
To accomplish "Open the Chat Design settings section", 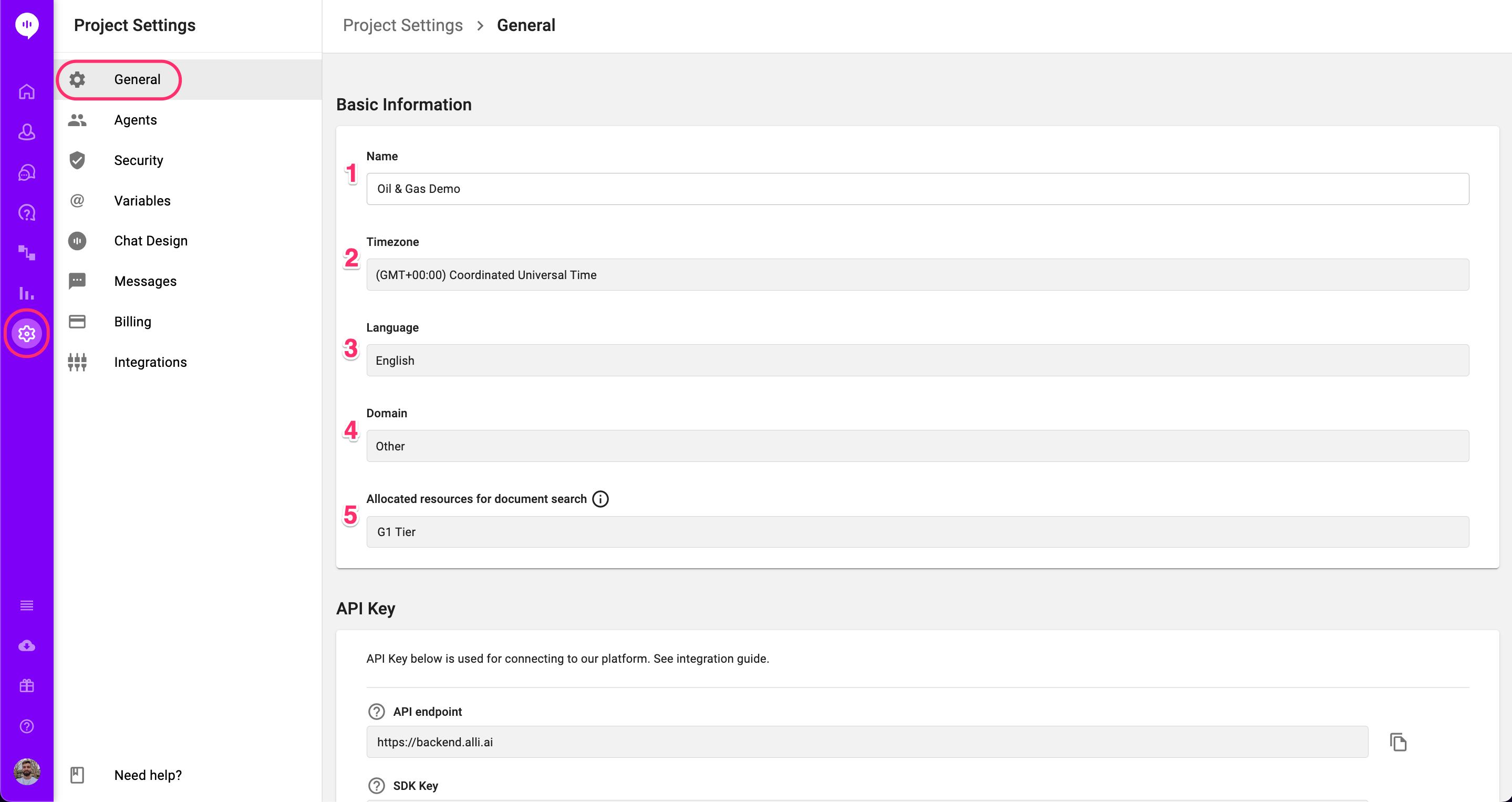I will [151, 240].
